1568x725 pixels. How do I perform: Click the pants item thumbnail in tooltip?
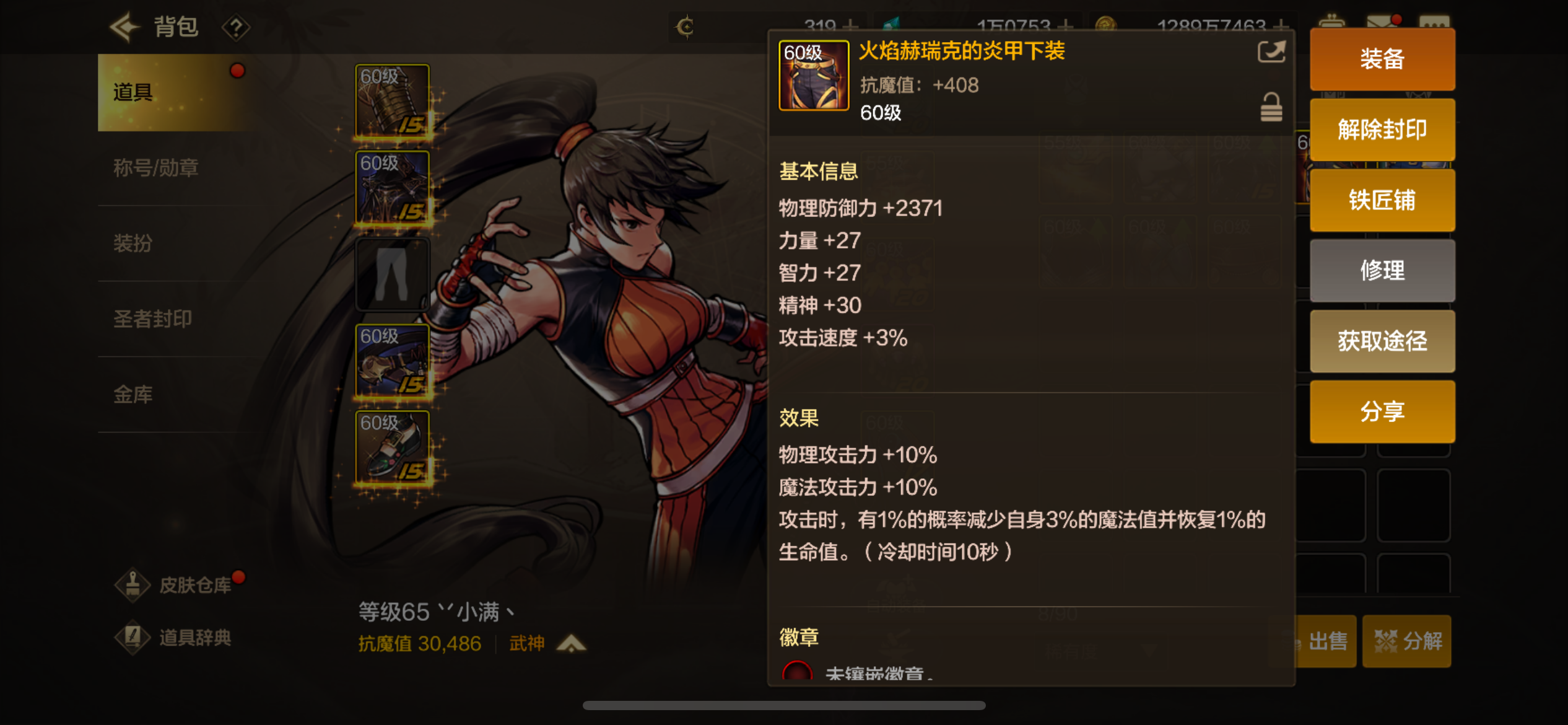pos(814,76)
